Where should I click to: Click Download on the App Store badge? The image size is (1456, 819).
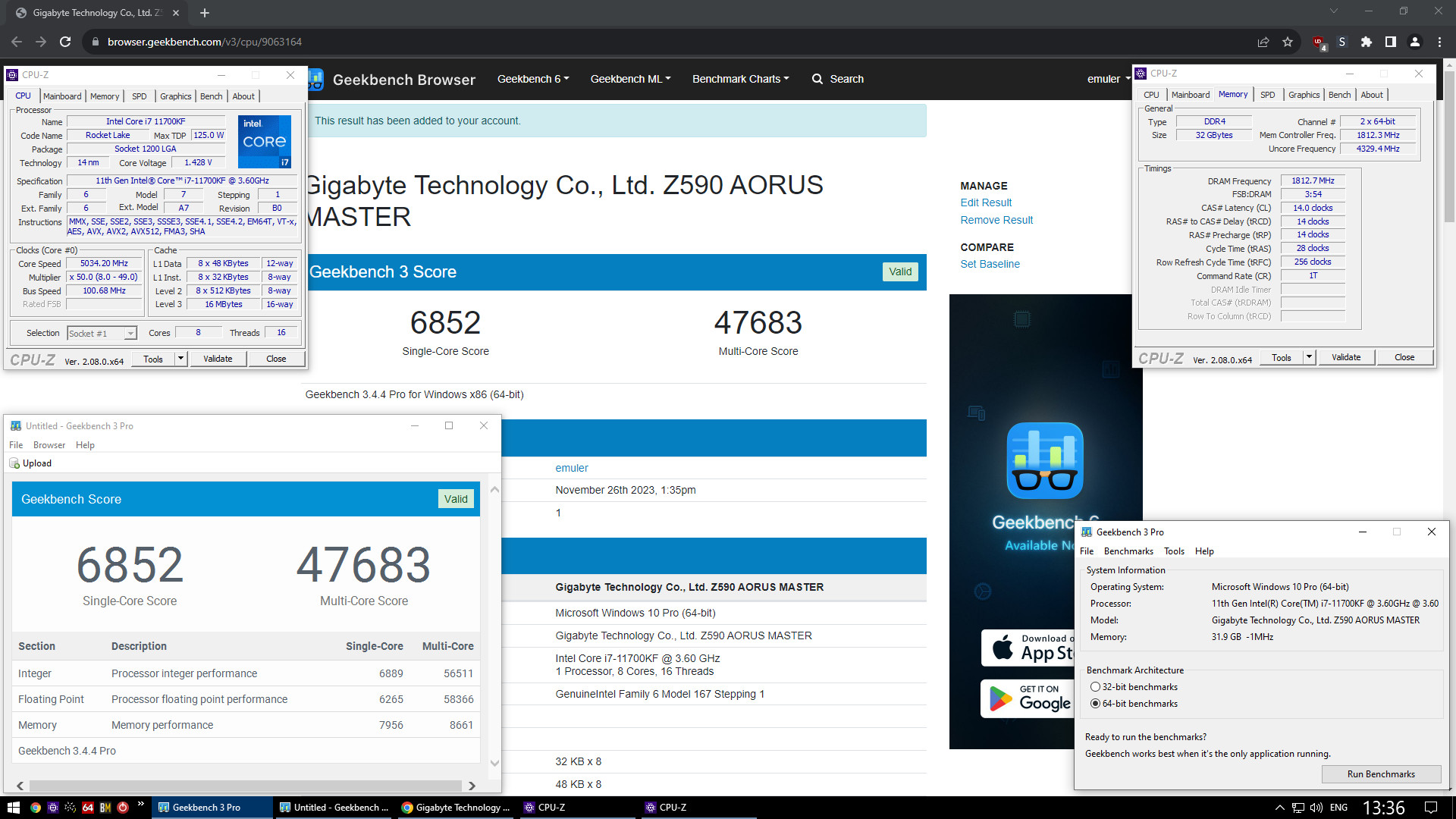[1028, 648]
